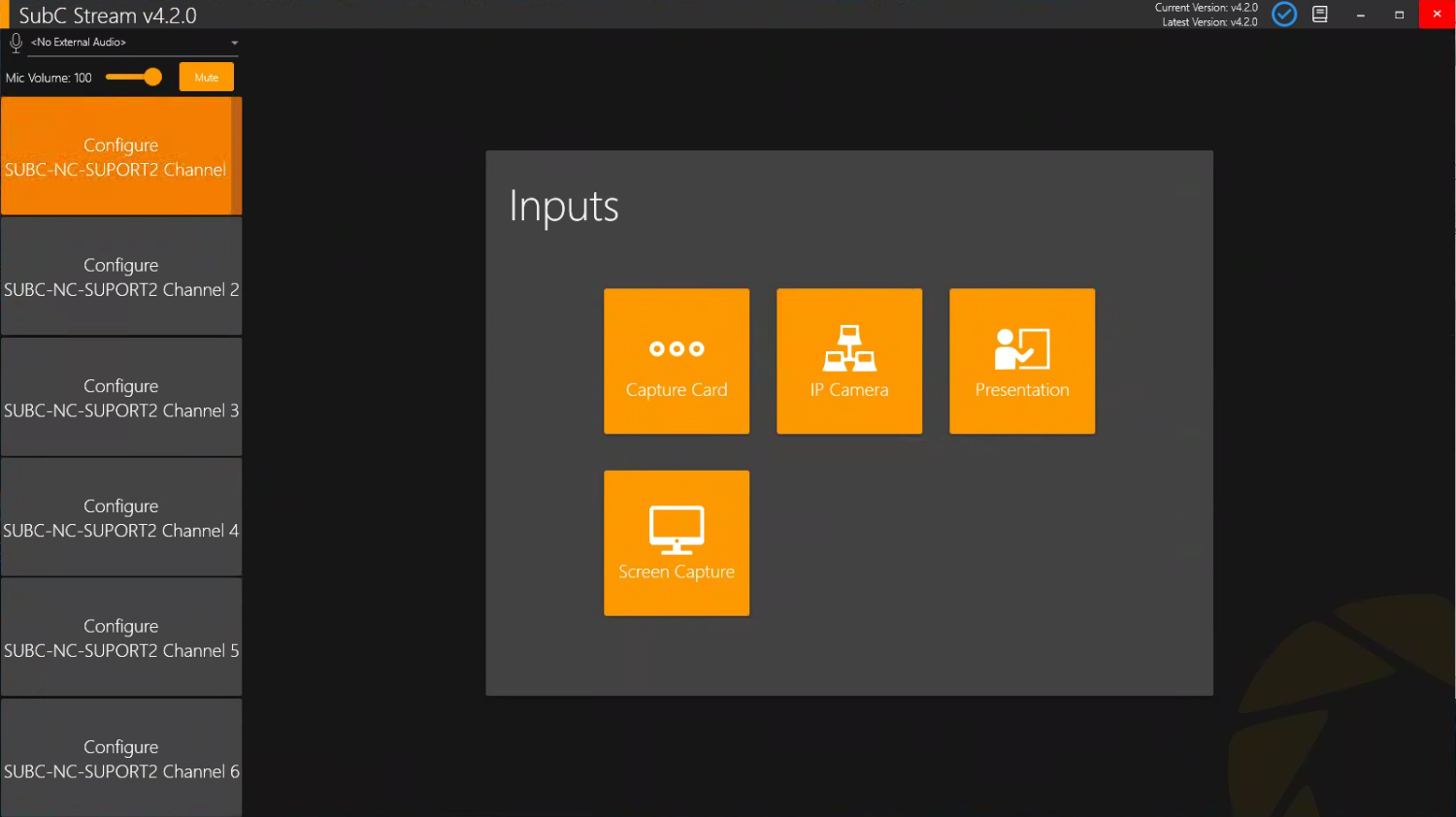Open Configure SUBC-NC-SUPORT2 Channel 2
1456x817 pixels.
[x=120, y=277]
